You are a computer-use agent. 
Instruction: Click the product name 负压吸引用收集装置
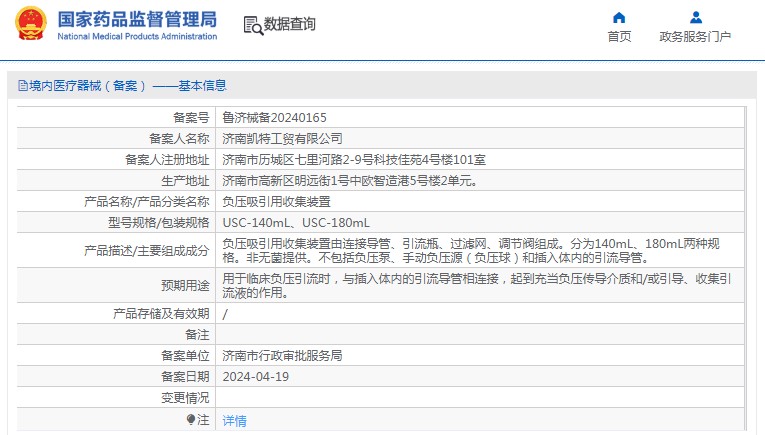coord(276,201)
